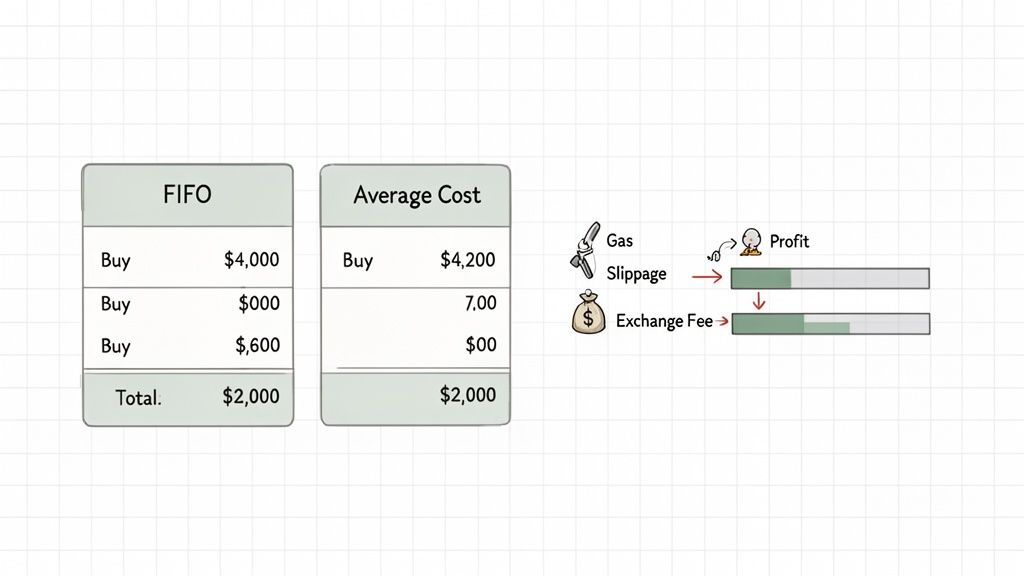
Task: Toggle the Average Cost table header
Action: pos(416,194)
